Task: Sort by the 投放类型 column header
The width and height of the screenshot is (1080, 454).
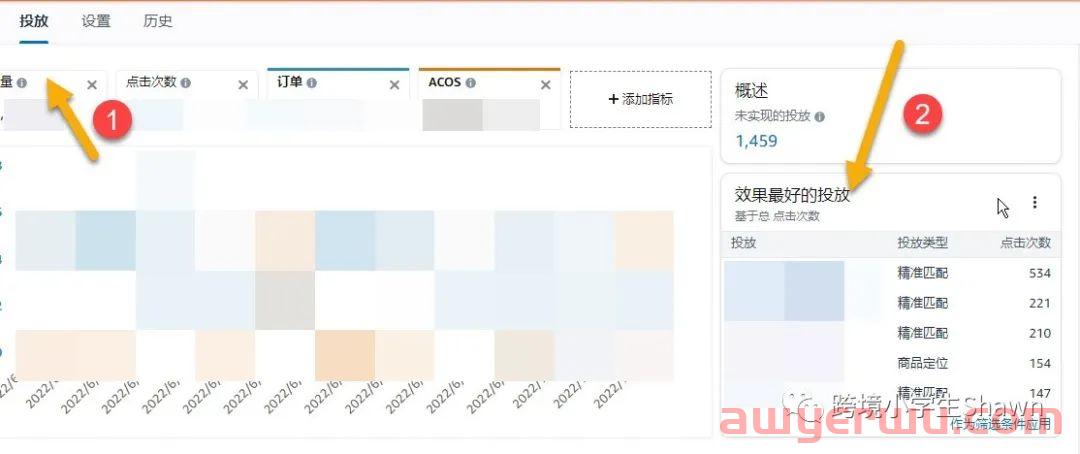Action: pyautogui.click(x=923, y=243)
